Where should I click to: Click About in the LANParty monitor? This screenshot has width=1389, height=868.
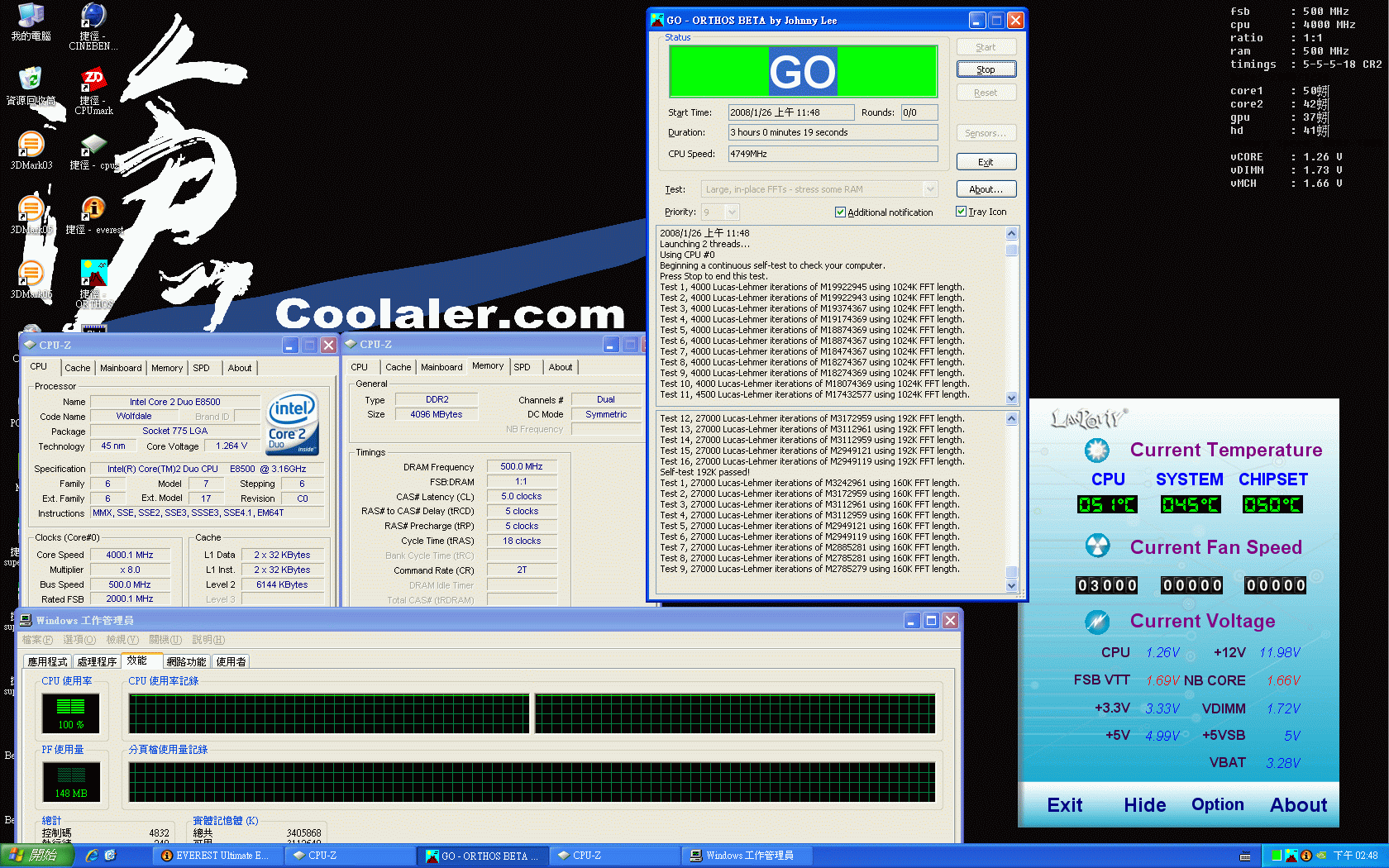(x=1299, y=805)
